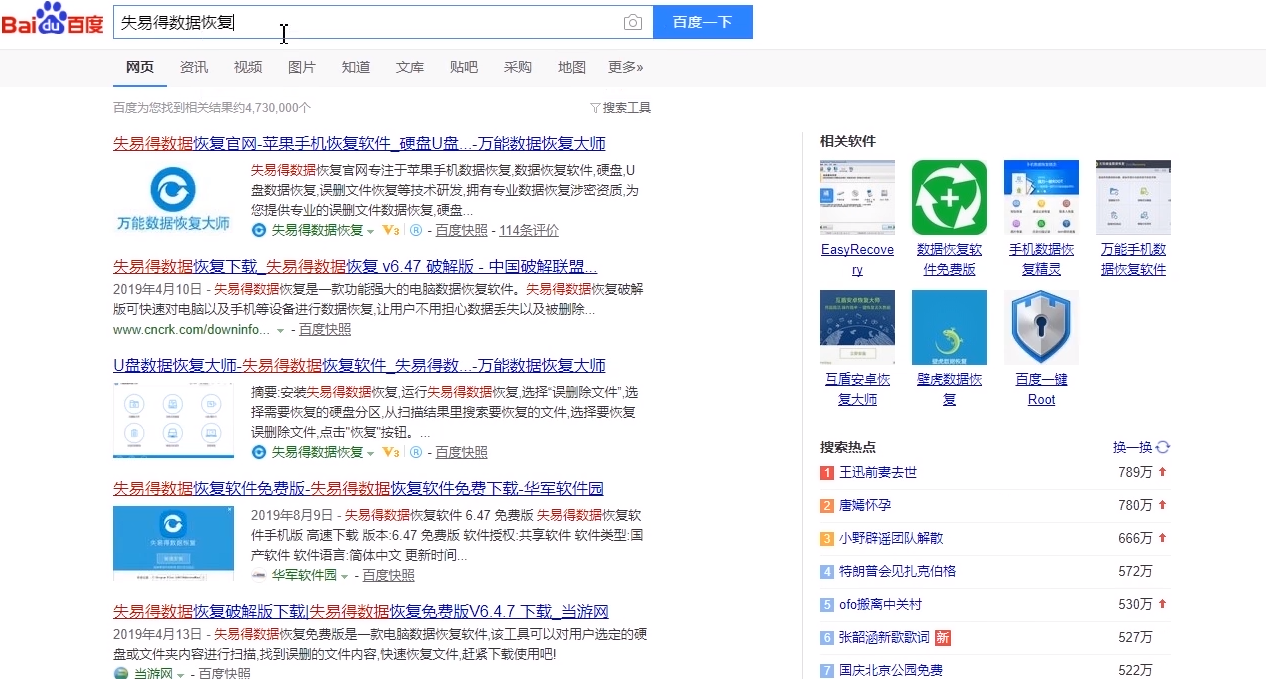Open 百度快照 for the first result
Screen dimensions: 1266x679
[x=461, y=230]
